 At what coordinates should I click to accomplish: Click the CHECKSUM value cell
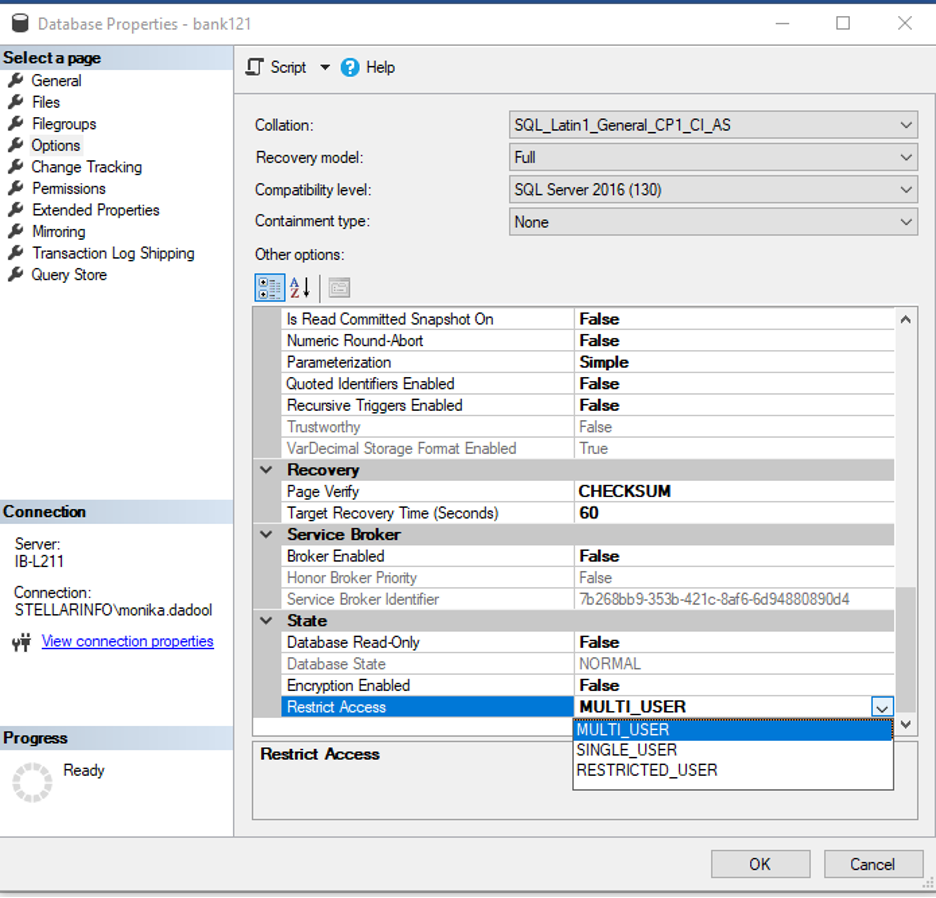[734, 491]
